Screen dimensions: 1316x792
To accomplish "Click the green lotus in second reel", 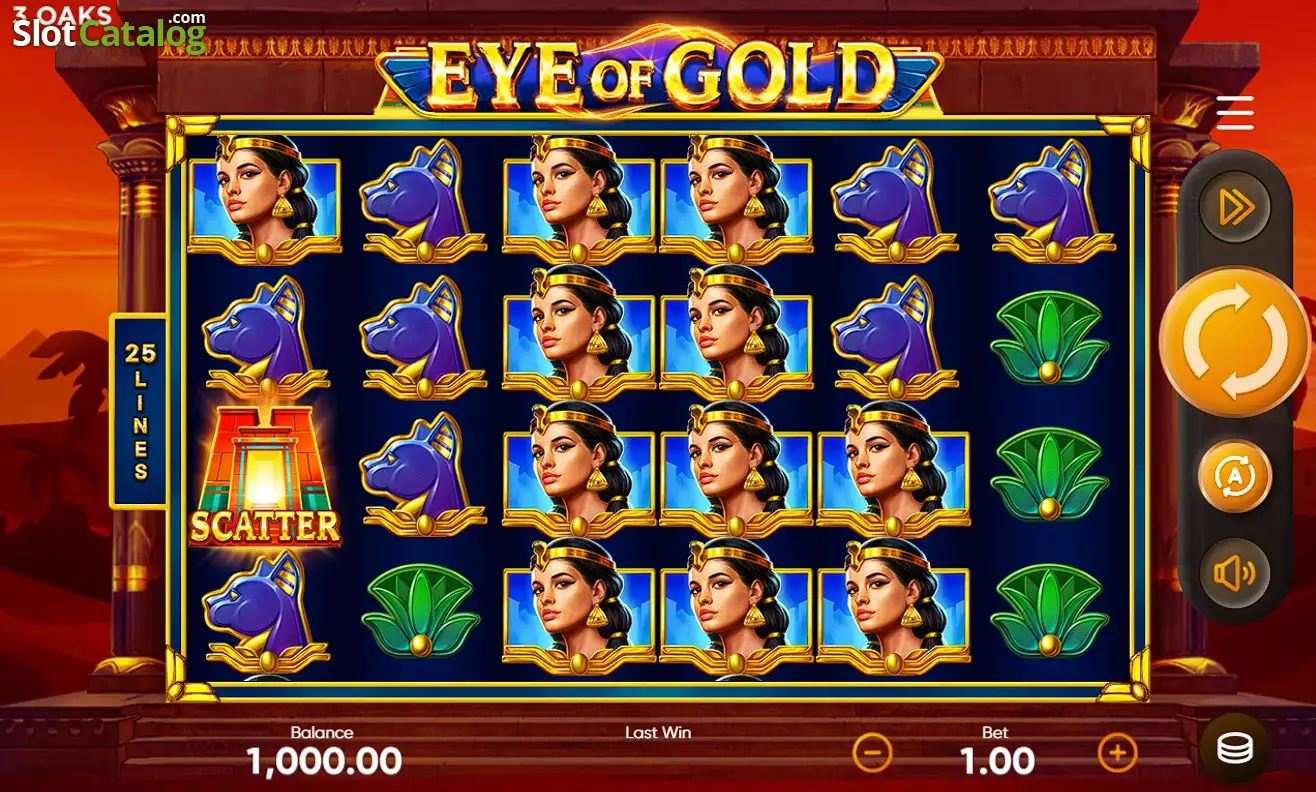I will (x=421, y=610).
